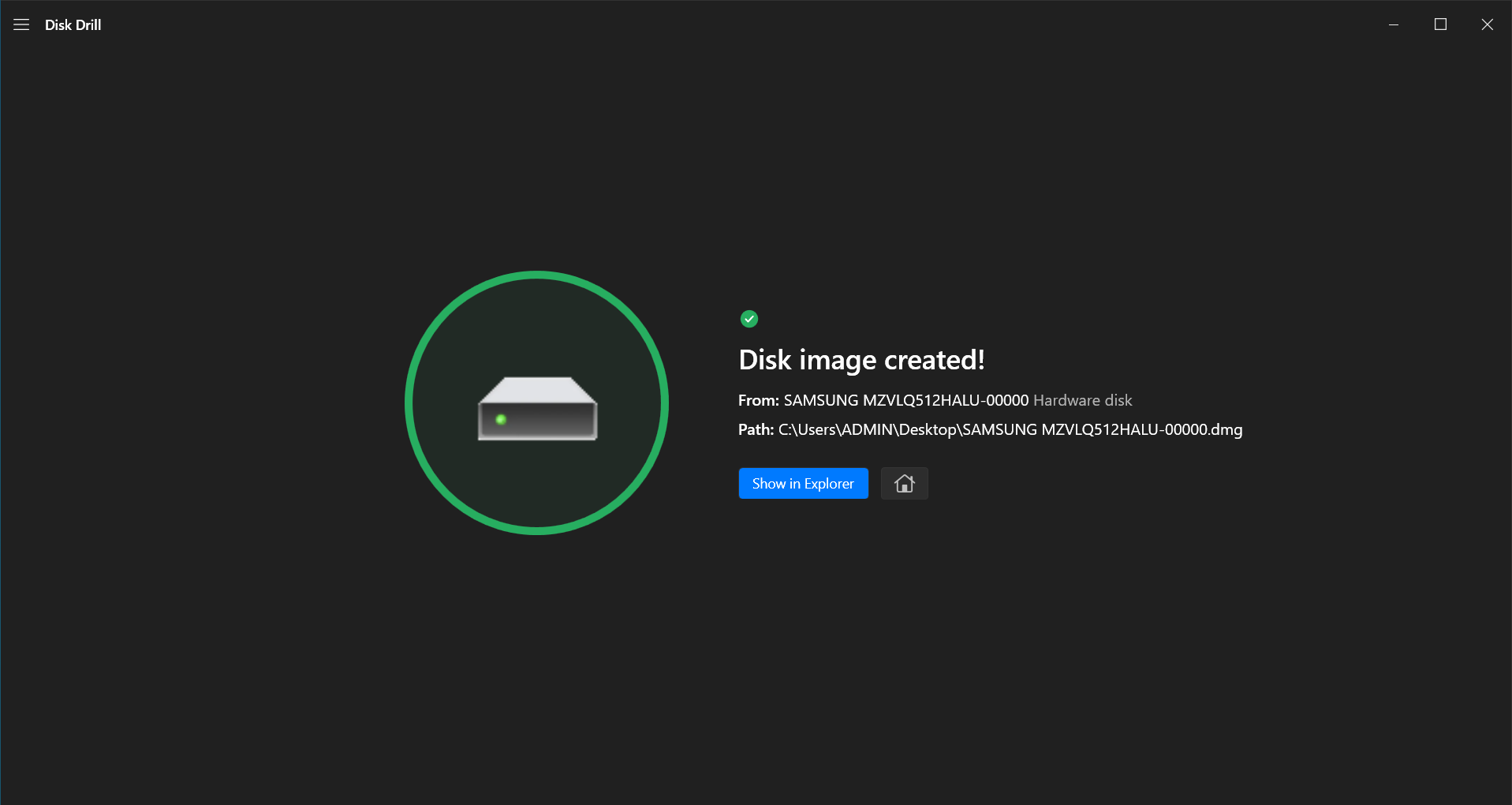
Task: Click the .dmg file path text
Action: (1010, 429)
